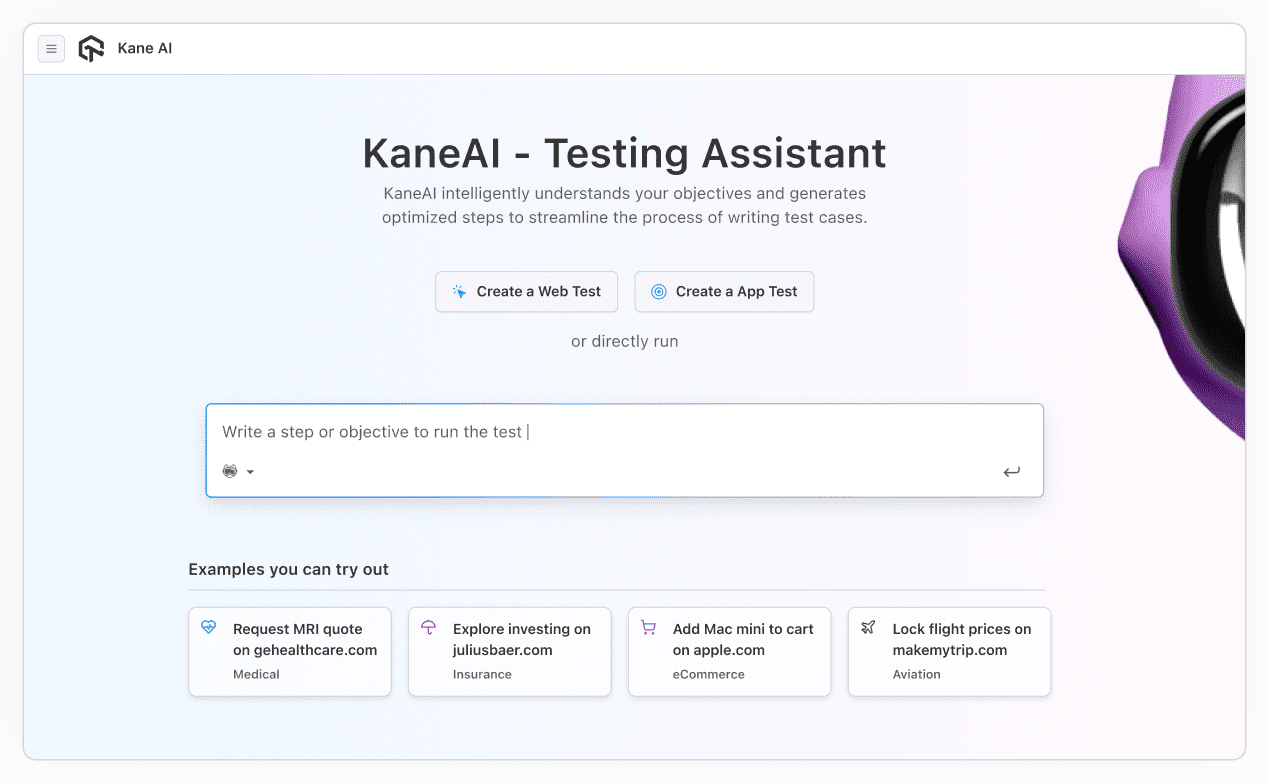This screenshot has width=1269, height=783.
Task: Click the shopping cart icon on eCommerce card
Action: point(648,628)
